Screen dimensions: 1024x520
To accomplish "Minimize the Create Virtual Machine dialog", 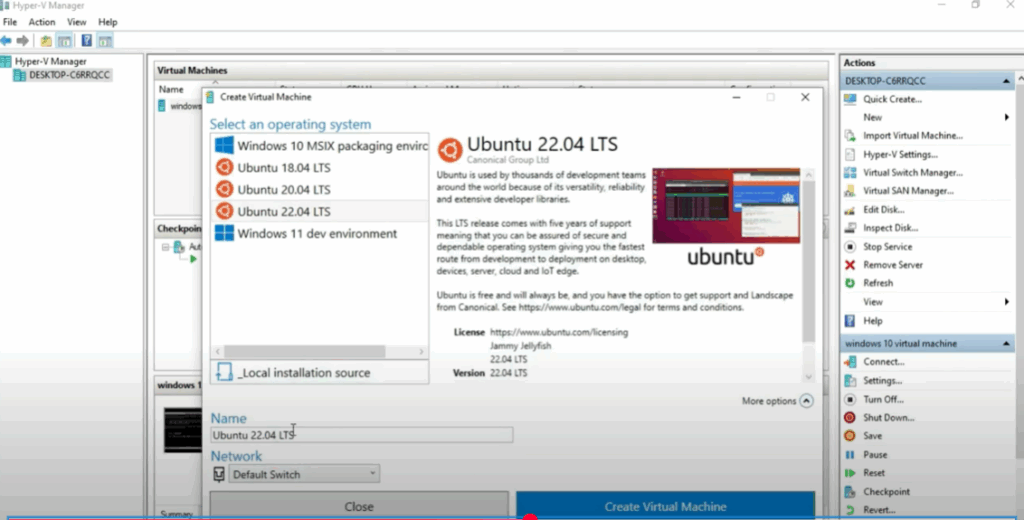I will pyautogui.click(x=737, y=97).
